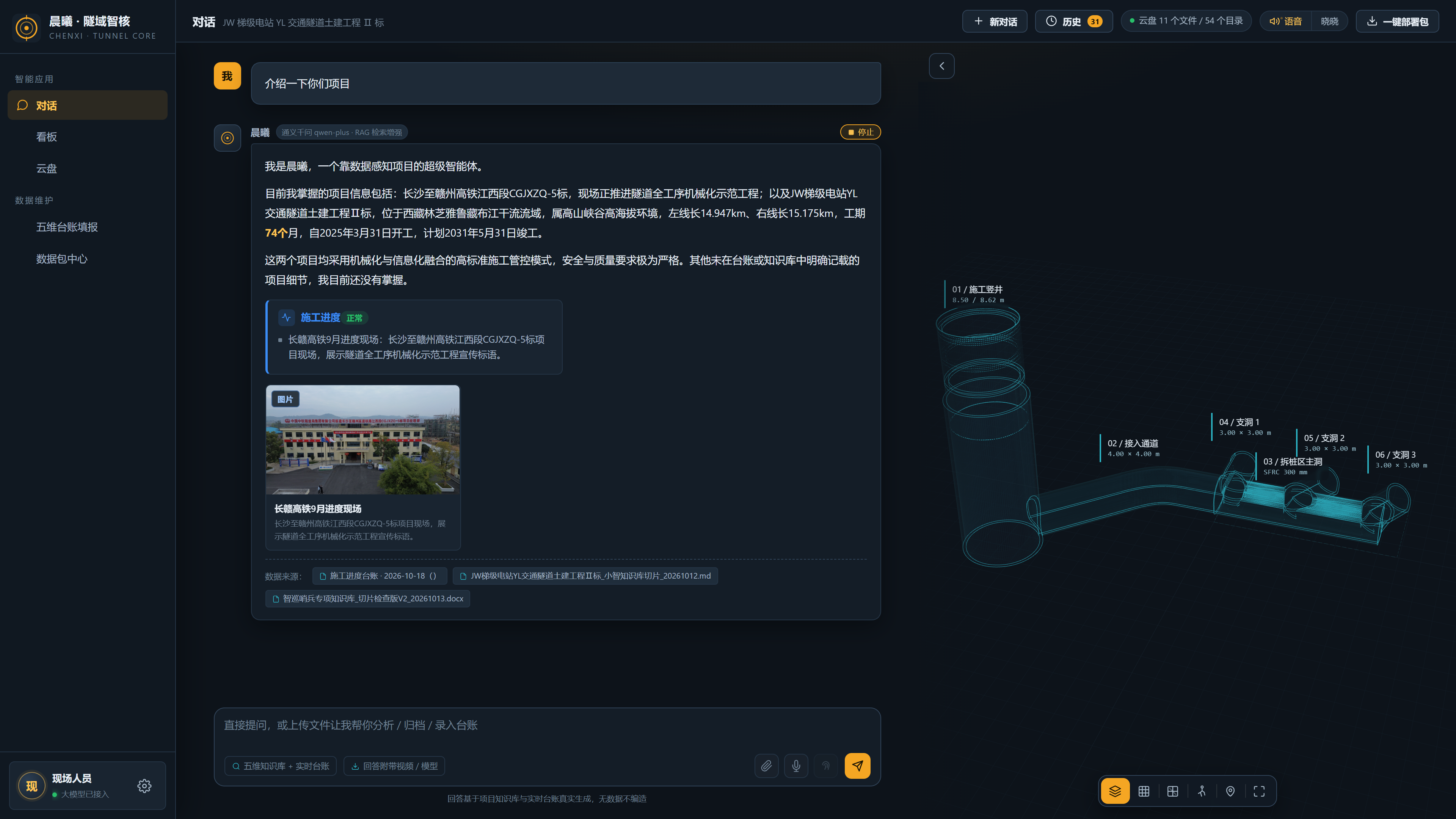Open source 施工进度台账 · 2026-10-18
The width and height of the screenshot is (1456, 819).
click(x=379, y=576)
